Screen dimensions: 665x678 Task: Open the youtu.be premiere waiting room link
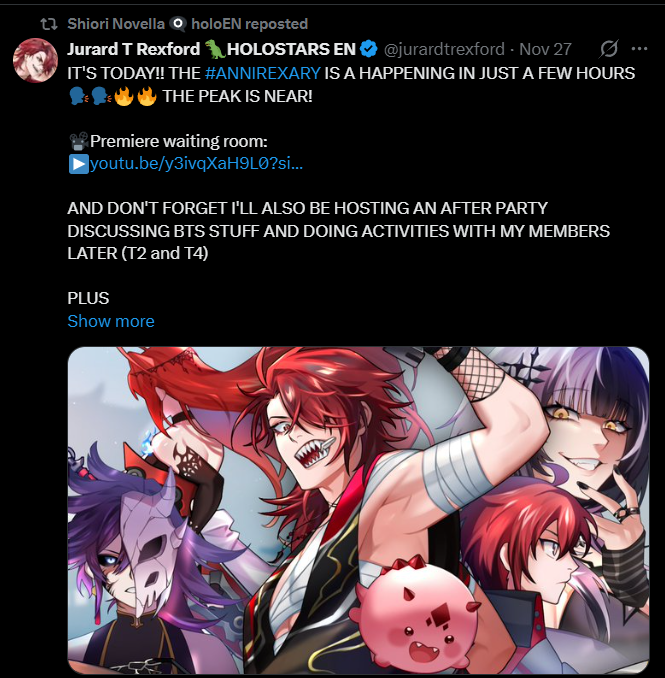(x=196, y=164)
